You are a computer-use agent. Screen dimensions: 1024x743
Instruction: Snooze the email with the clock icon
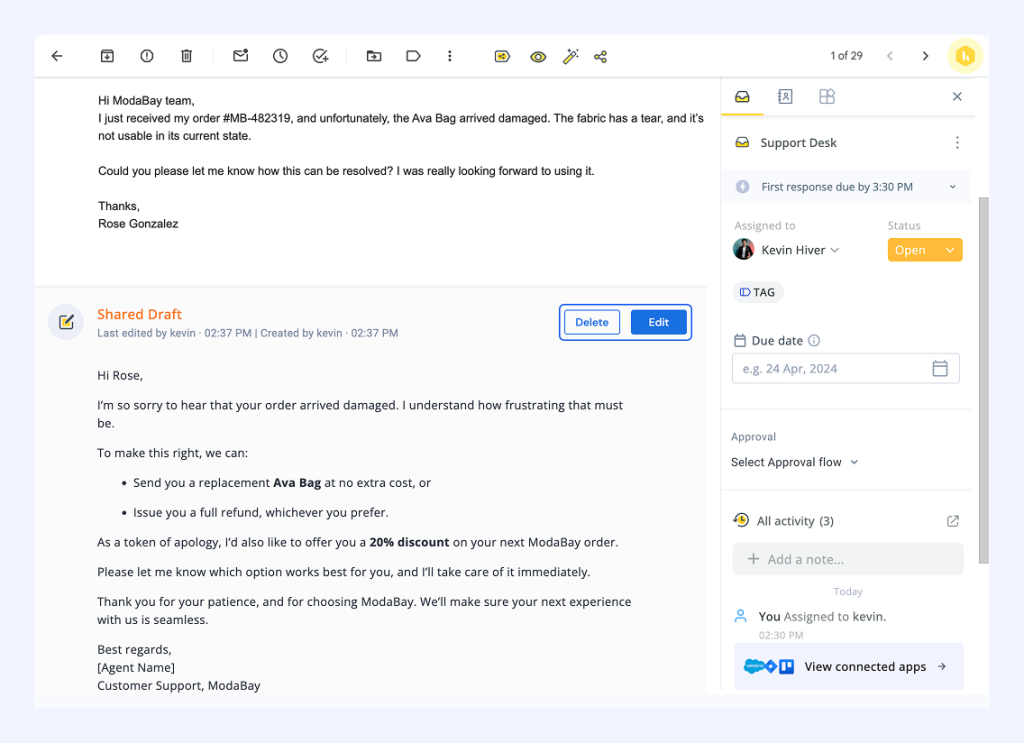(x=280, y=56)
